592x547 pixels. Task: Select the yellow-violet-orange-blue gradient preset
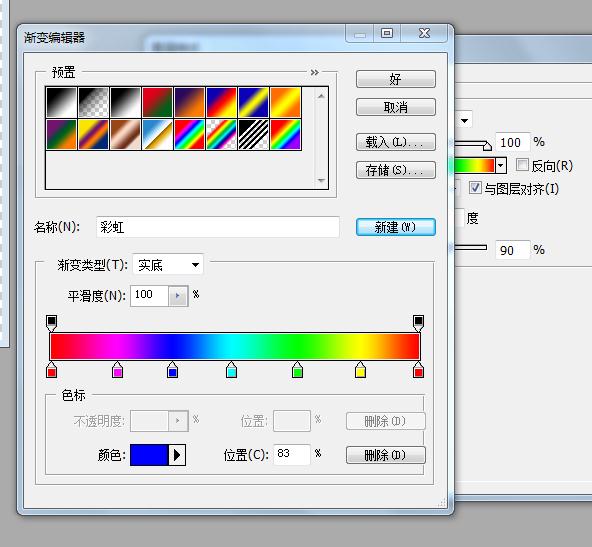93,134
